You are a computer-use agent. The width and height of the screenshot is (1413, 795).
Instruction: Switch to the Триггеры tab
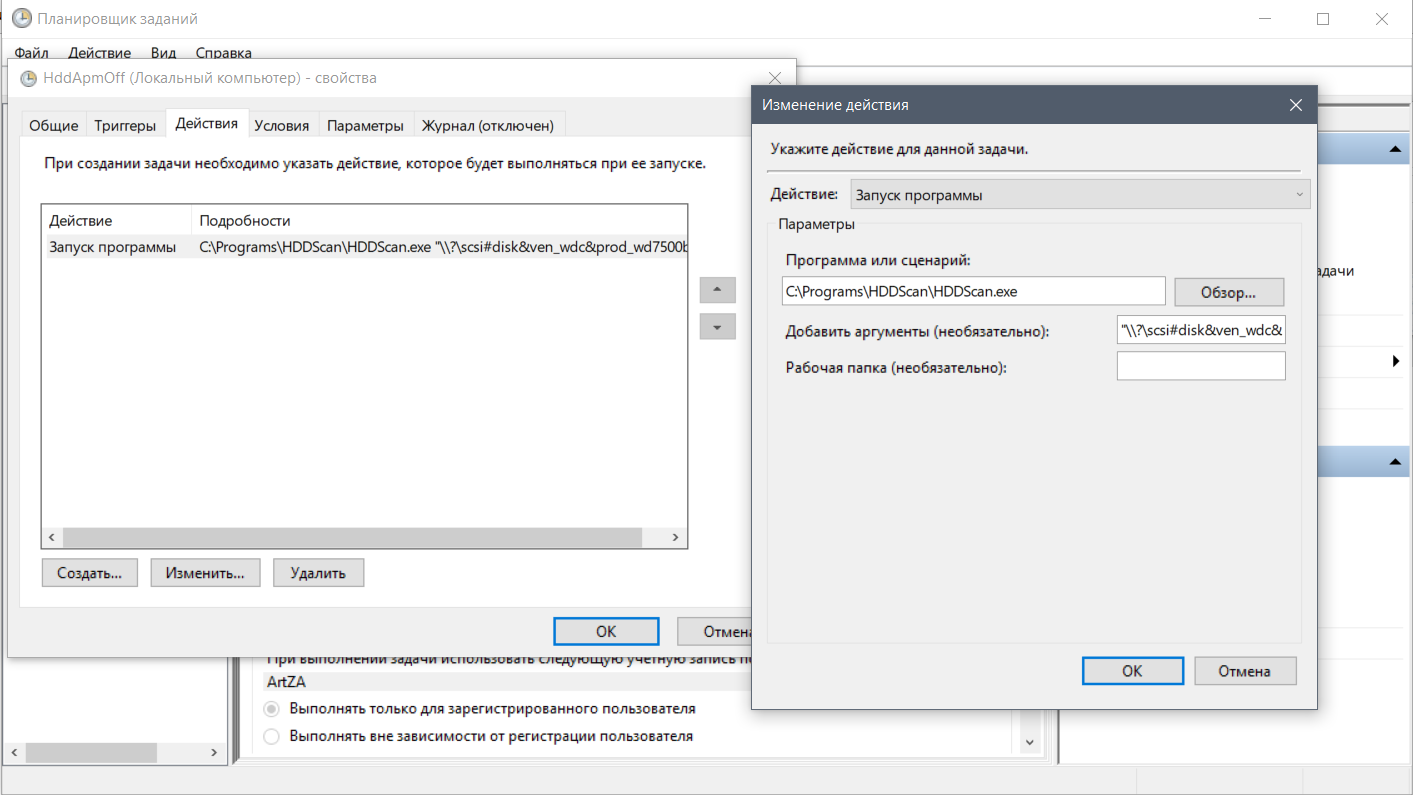tap(125, 125)
